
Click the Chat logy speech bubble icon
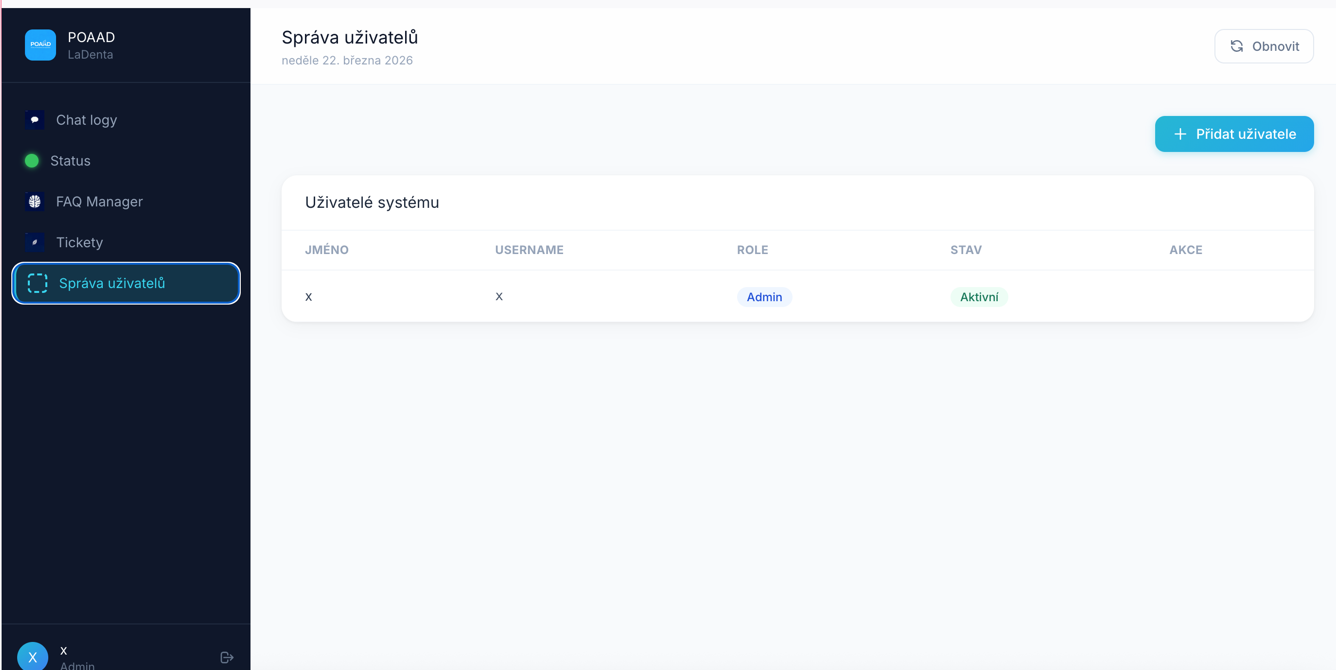(x=35, y=120)
